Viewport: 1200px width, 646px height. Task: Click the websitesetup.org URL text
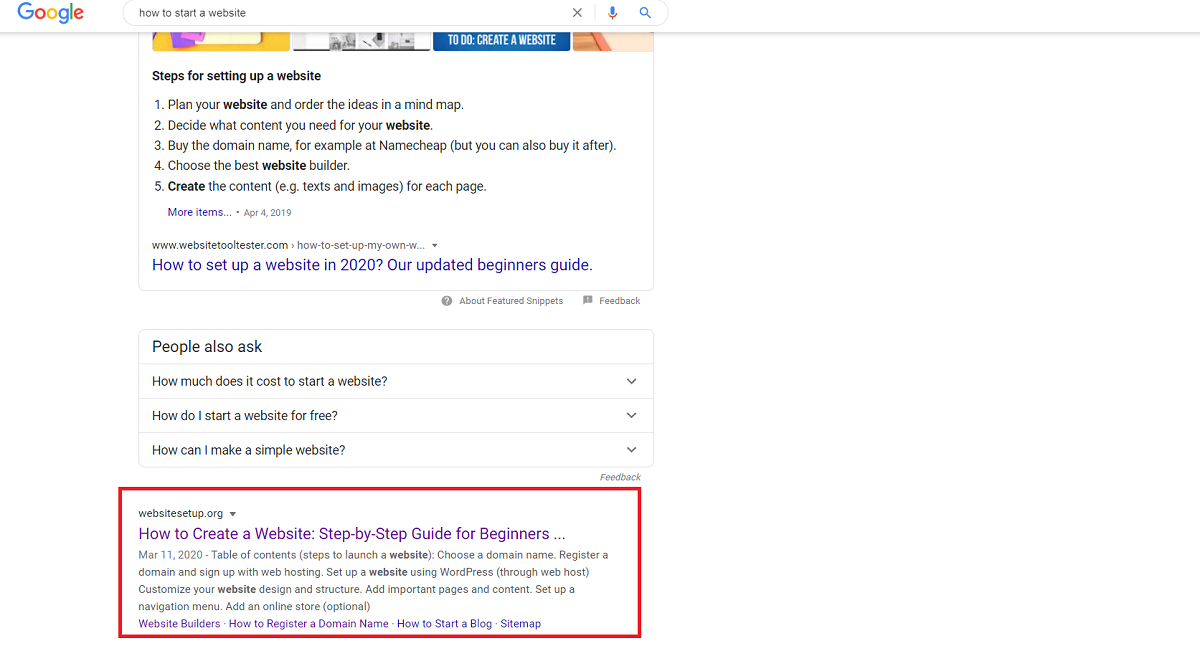(x=180, y=514)
